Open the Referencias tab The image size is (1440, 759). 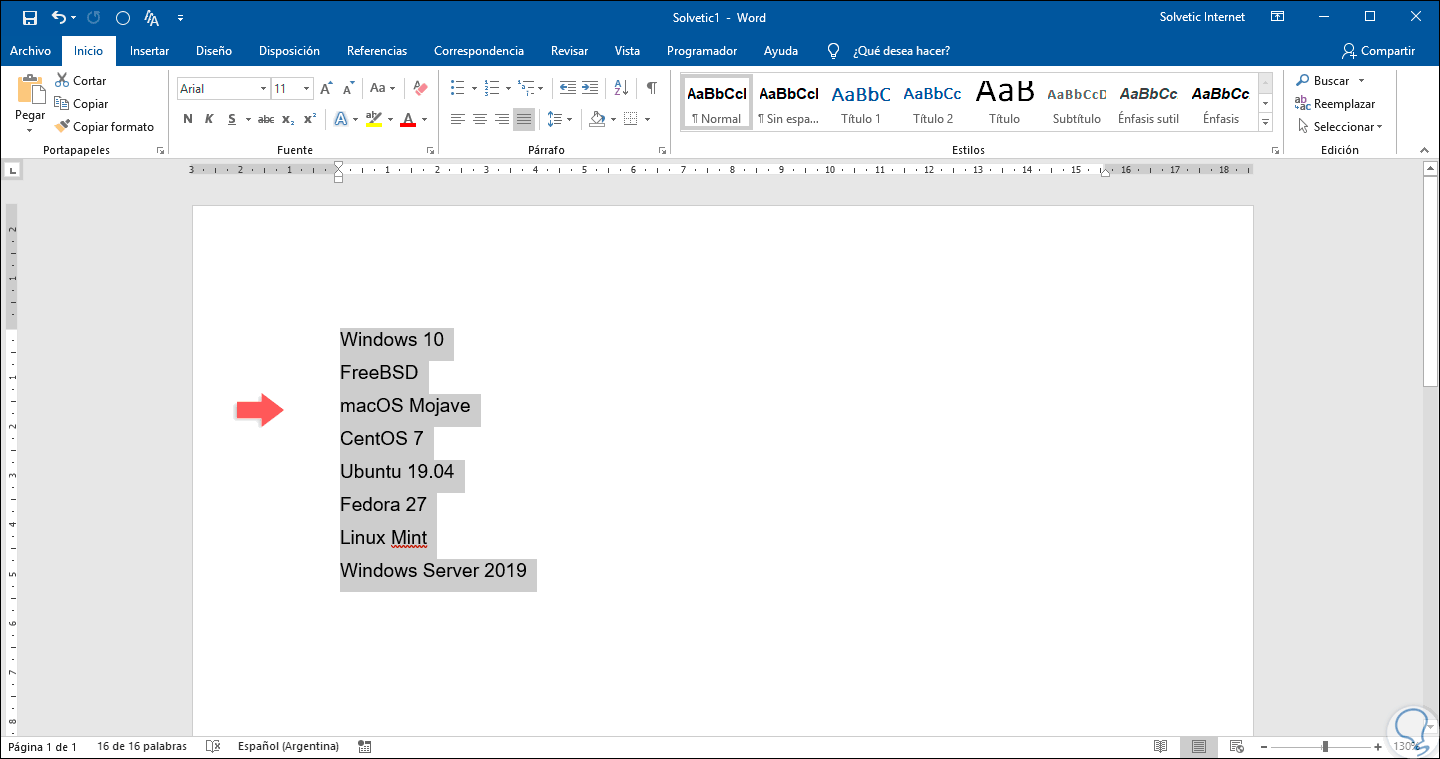[377, 51]
